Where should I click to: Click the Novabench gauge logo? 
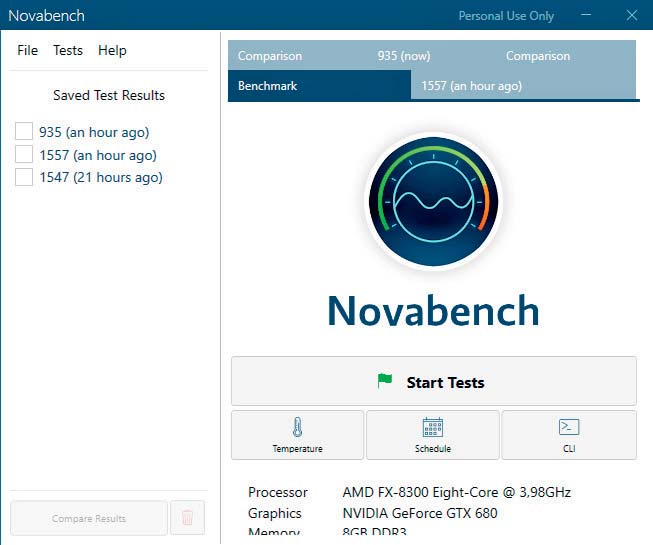[x=433, y=202]
